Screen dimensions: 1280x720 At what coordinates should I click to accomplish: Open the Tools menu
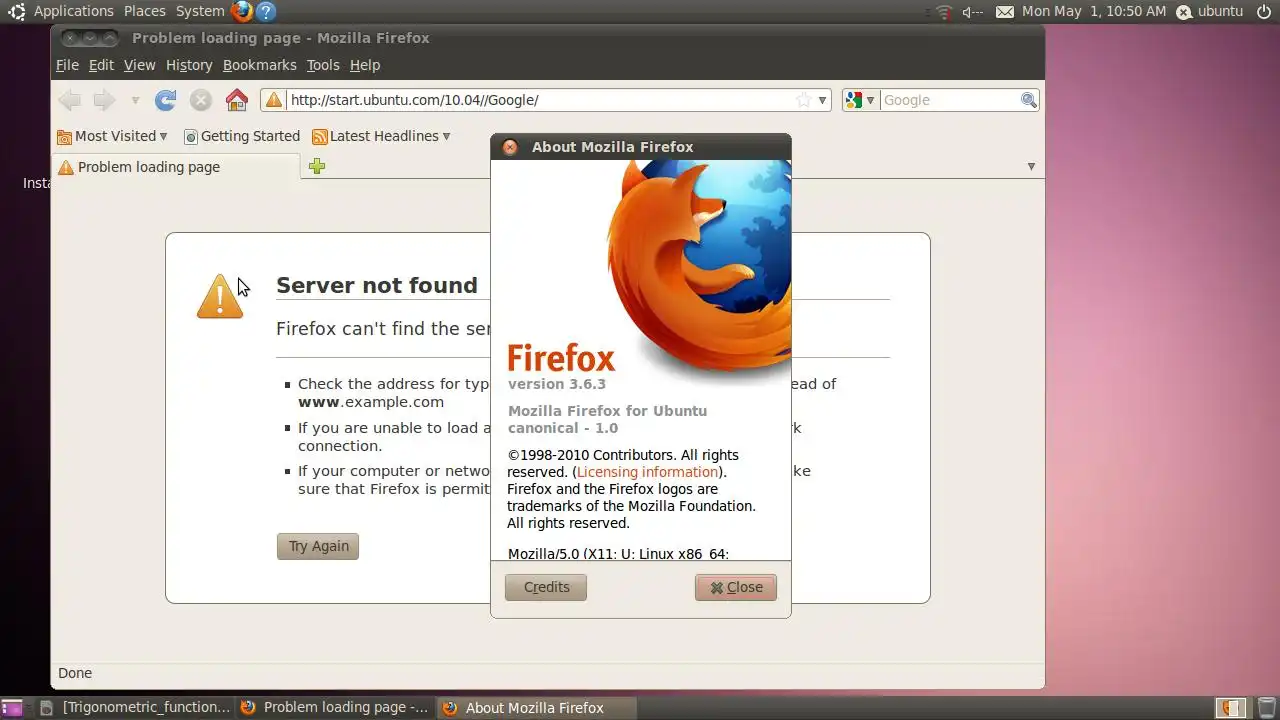tap(323, 65)
